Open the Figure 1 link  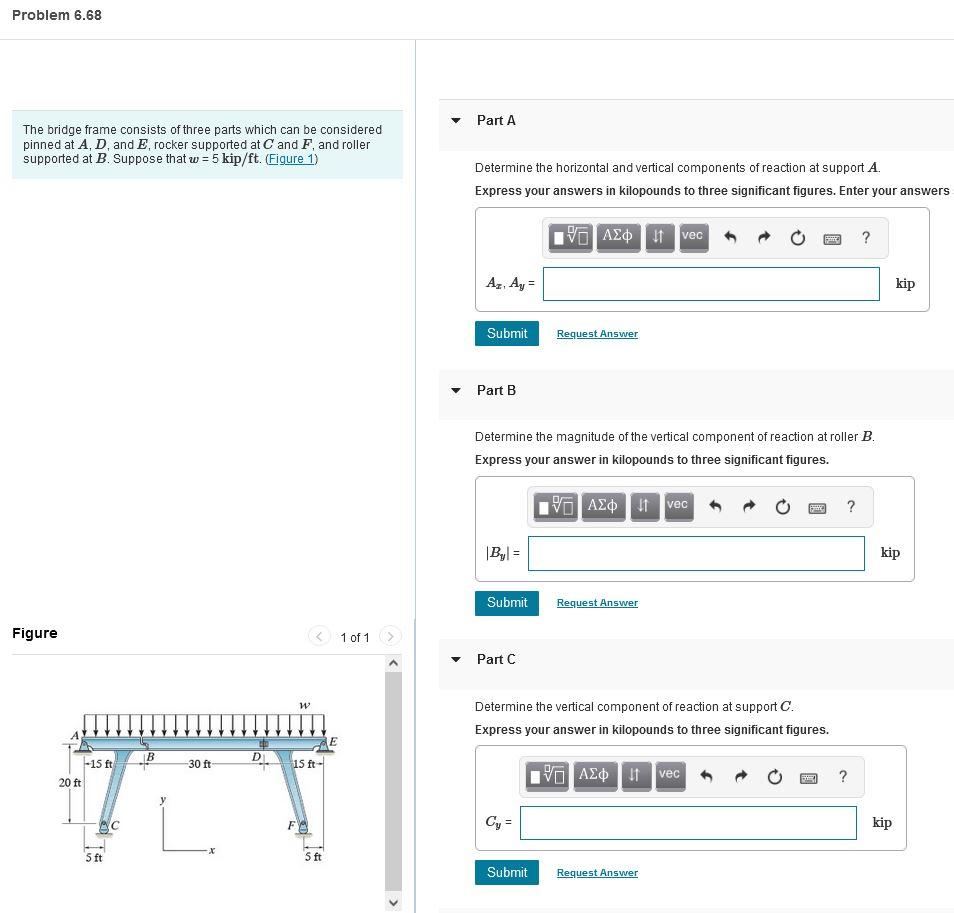point(291,159)
